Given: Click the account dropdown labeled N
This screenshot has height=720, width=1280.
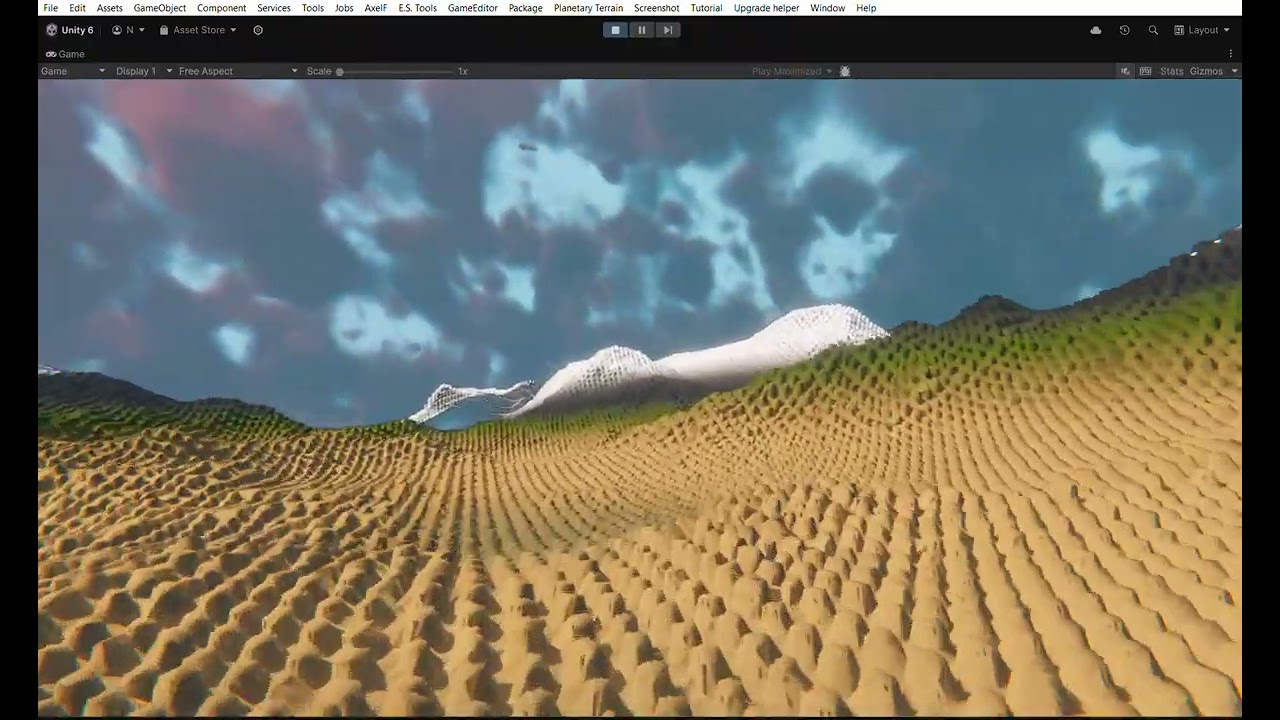Looking at the screenshot, I should [128, 30].
